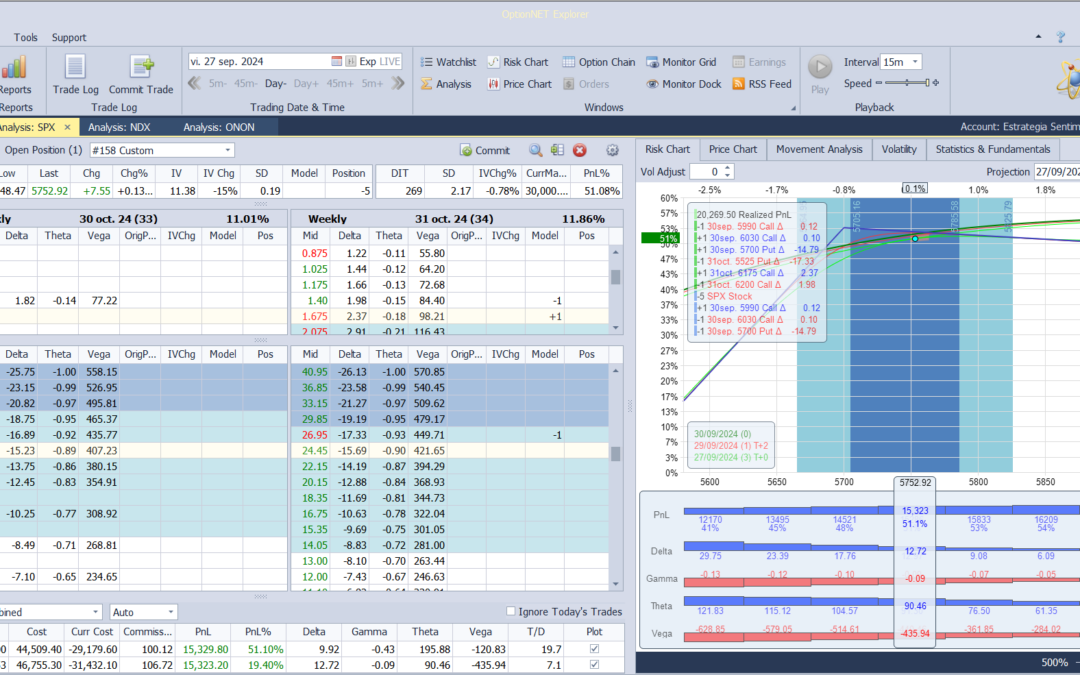Switch to the Movement Analysis tab
The image size is (1080, 675).
(818, 149)
